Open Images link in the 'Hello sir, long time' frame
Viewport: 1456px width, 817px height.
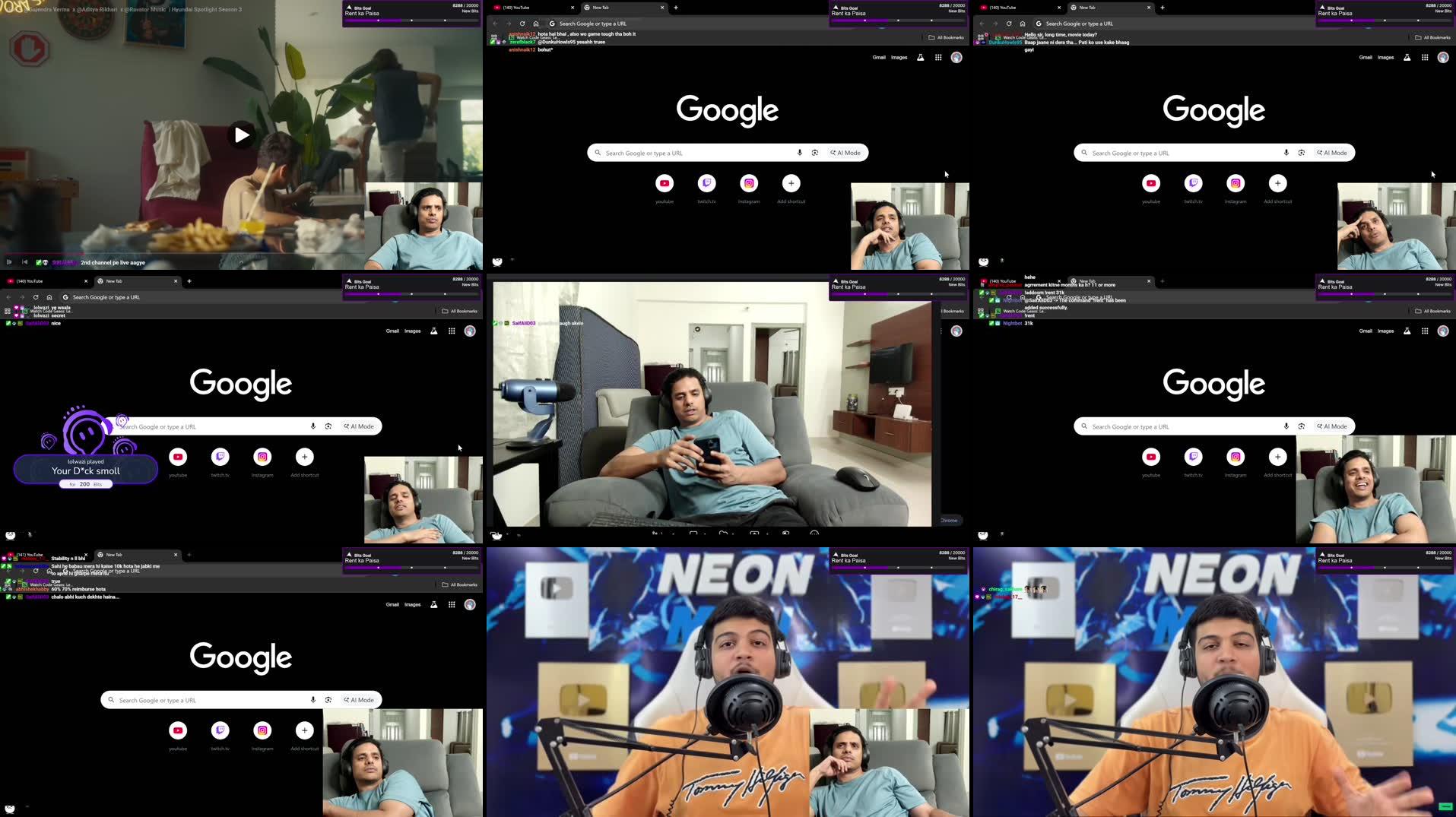tap(1385, 57)
